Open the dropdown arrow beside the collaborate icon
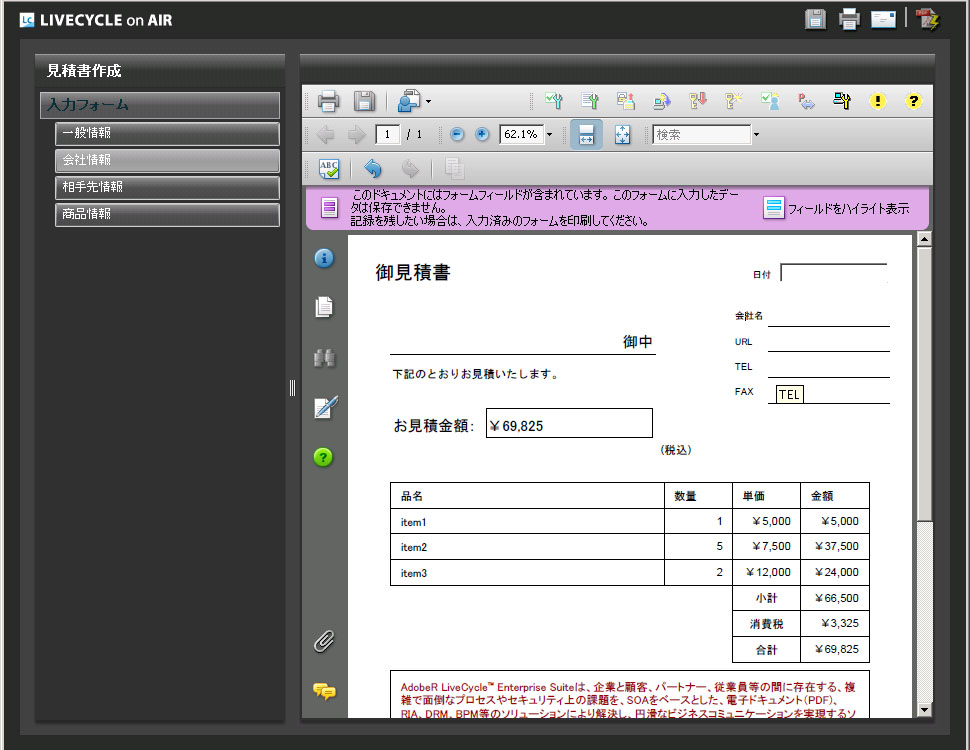The image size is (970, 750). coord(428,101)
